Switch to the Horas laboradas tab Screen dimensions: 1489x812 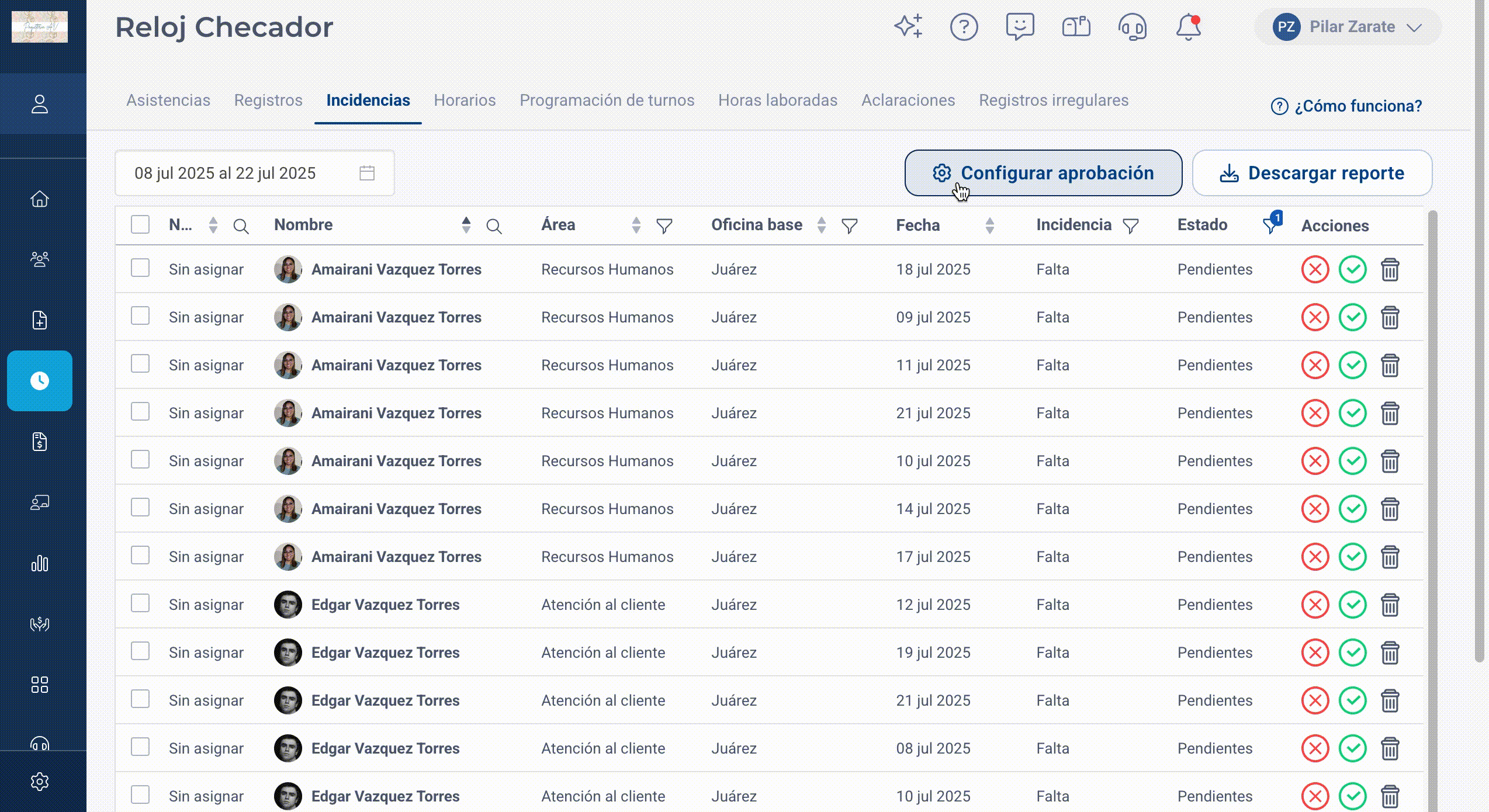click(778, 100)
